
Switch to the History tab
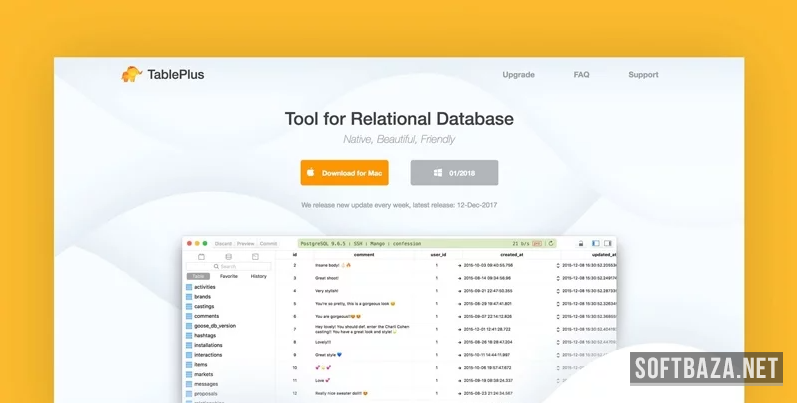(258, 276)
